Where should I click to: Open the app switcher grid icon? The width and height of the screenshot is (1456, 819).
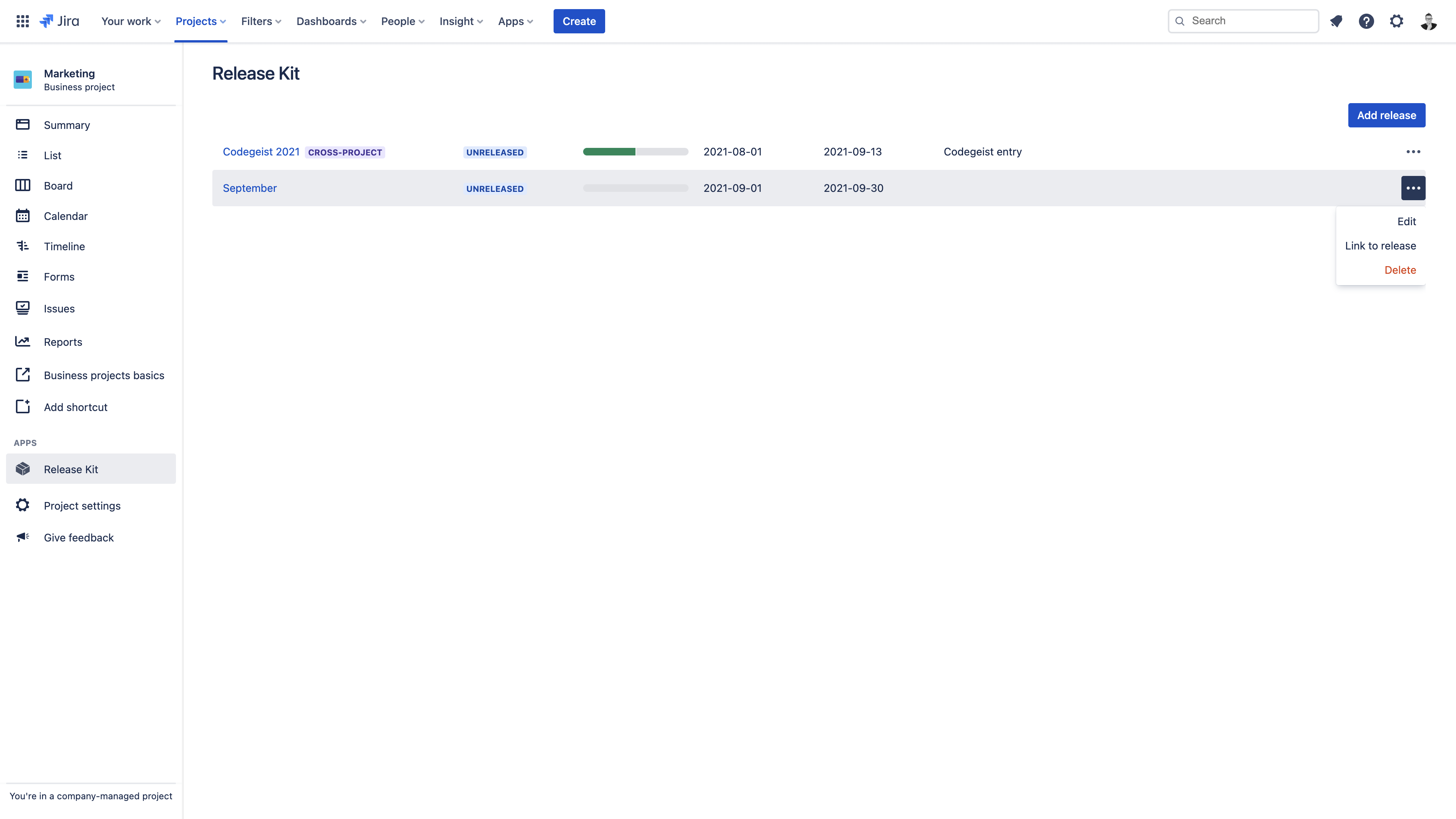[23, 22]
